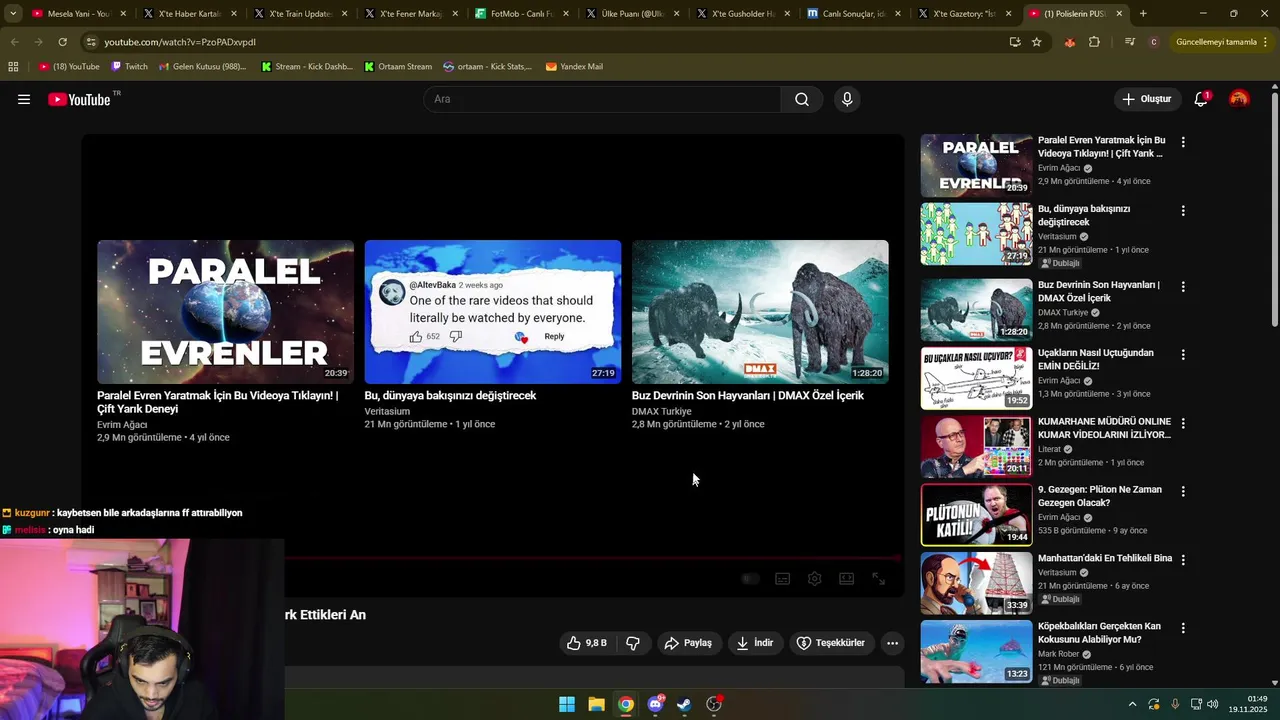Image resolution: width=1280 pixels, height=720 pixels.
Task: Open Discord from taskbar
Action: [655, 704]
